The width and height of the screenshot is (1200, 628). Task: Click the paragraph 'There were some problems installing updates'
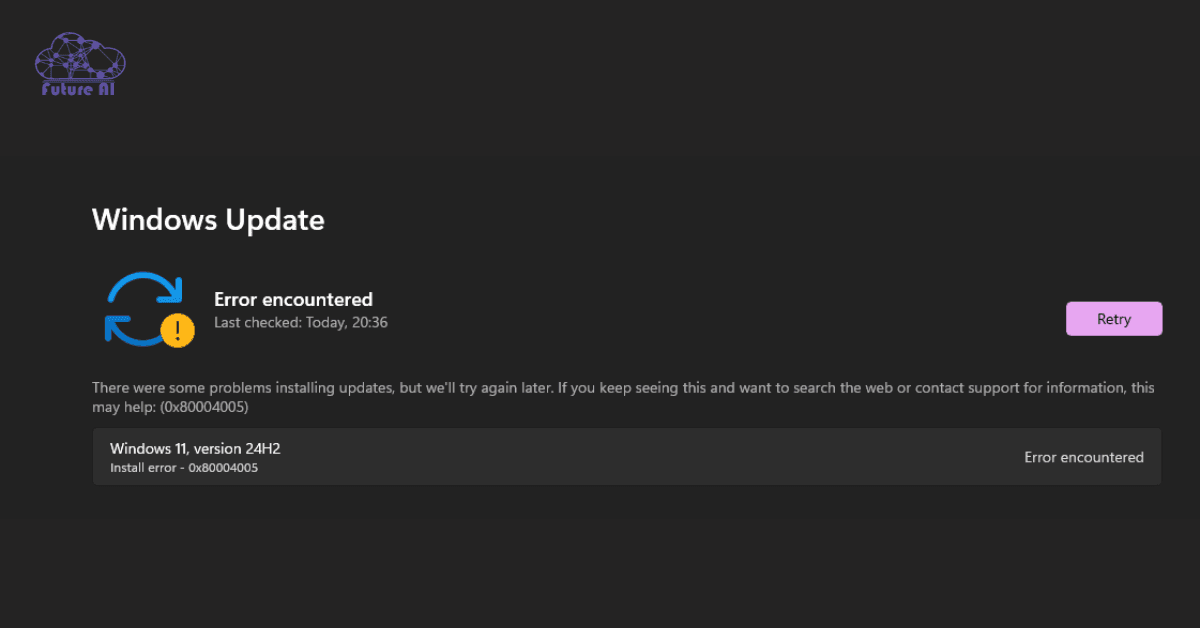(623, 397)
